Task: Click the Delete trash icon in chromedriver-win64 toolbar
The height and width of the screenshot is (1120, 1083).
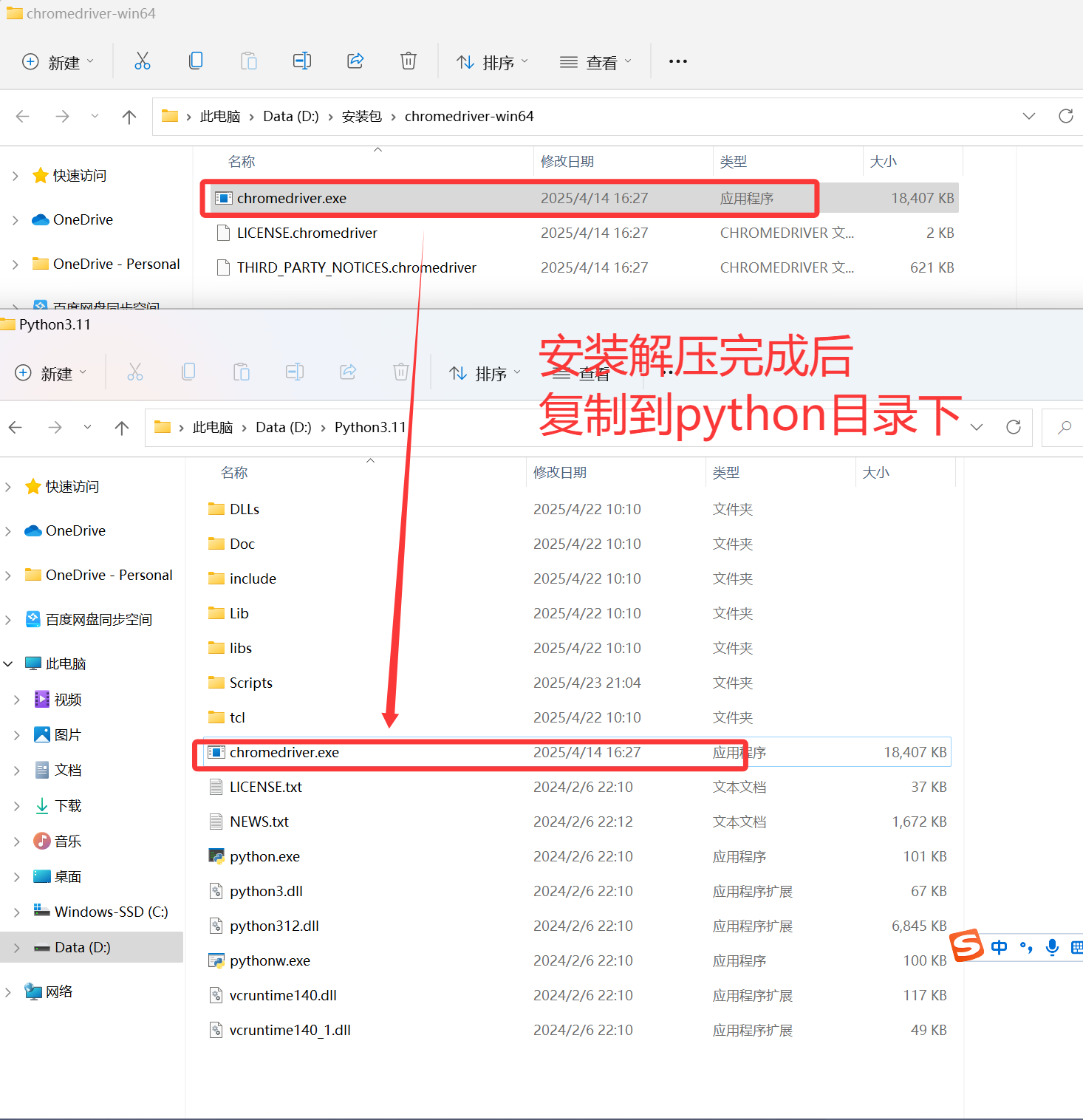Action: (x=409, y=61)
